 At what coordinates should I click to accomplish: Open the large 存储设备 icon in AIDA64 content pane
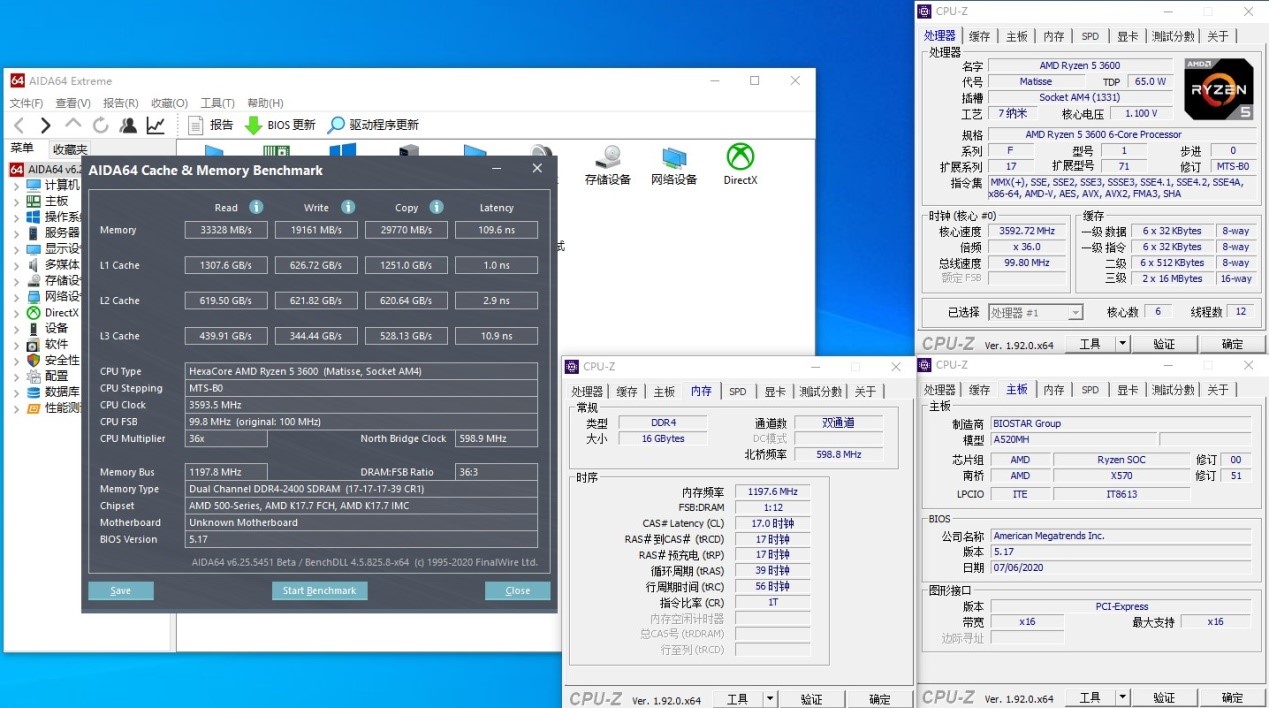(x=608, y=165)
